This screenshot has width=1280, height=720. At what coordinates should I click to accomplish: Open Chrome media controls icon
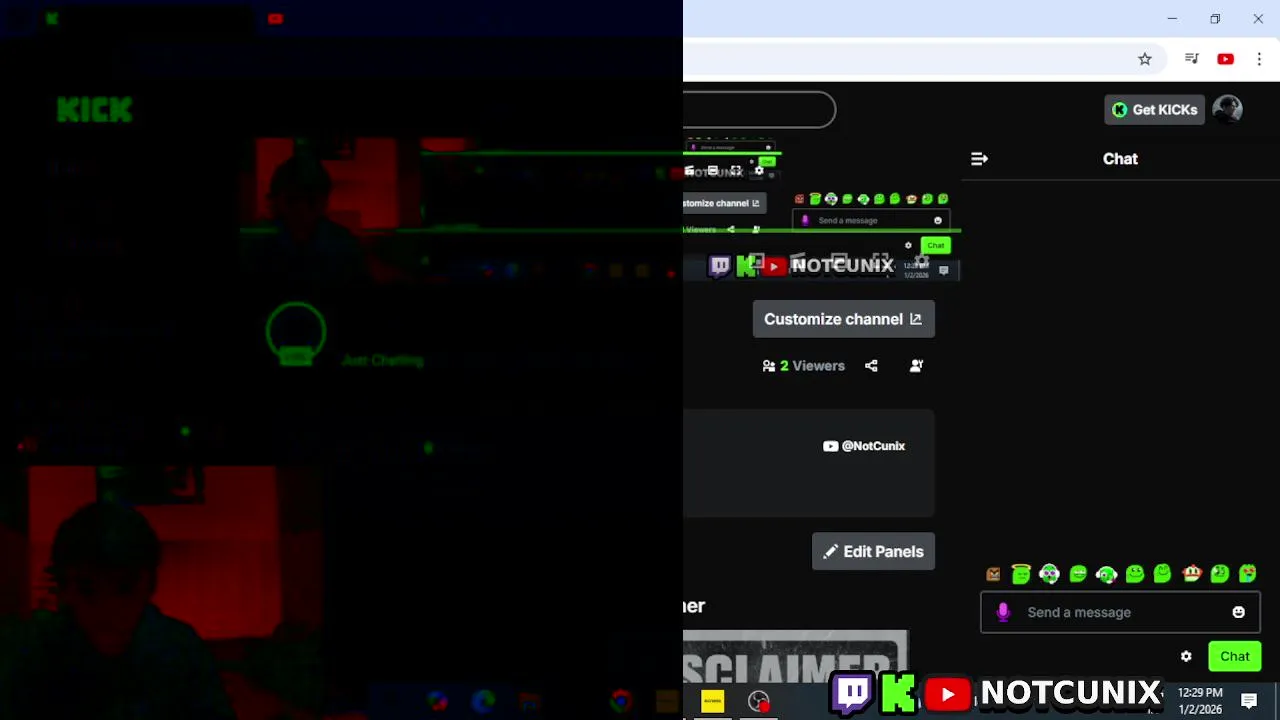(1191, 59)
